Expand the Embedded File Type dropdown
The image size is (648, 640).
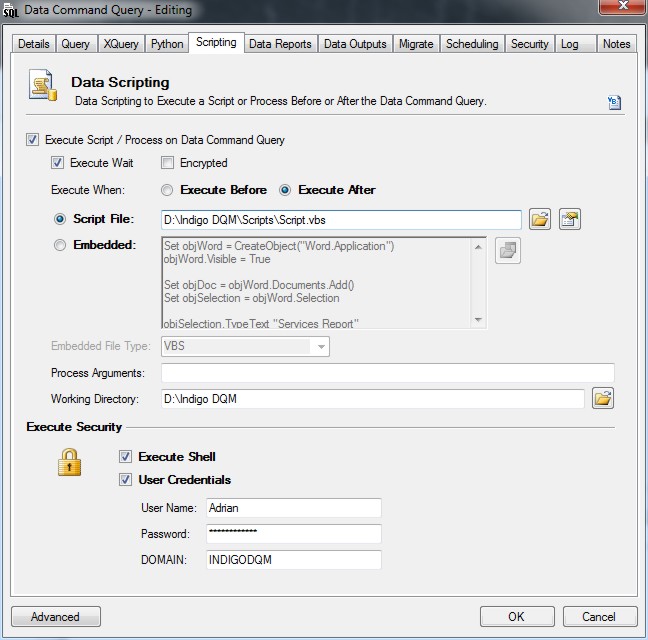320,346
